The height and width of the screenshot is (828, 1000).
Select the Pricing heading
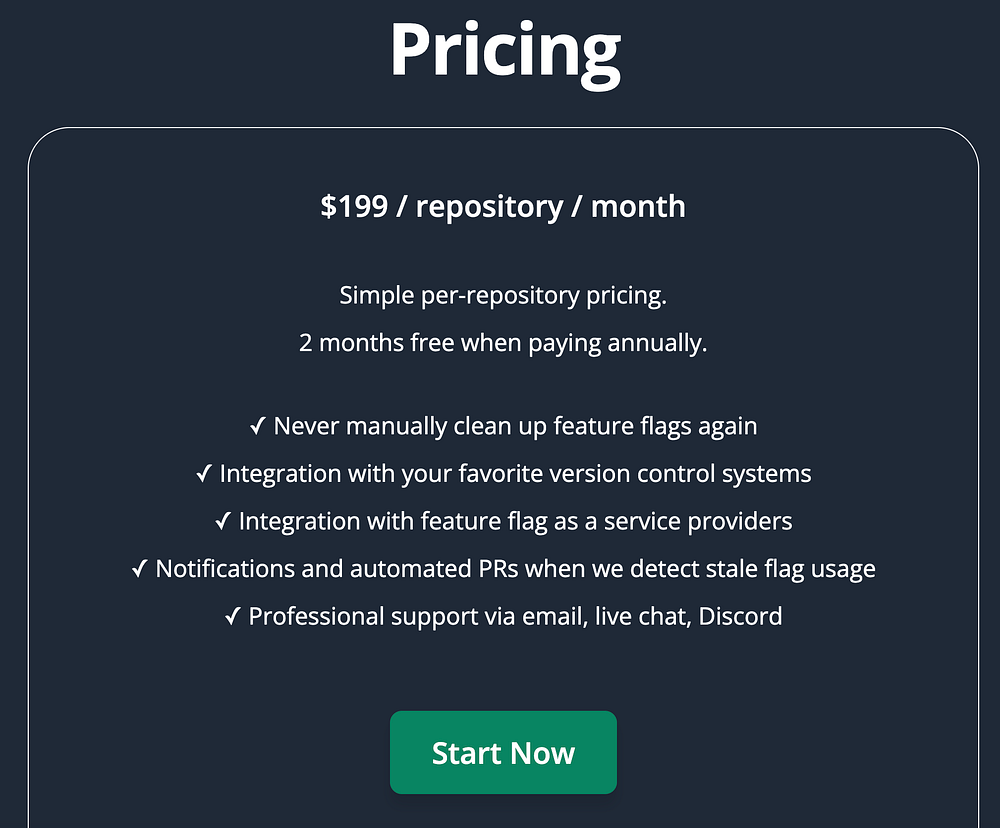coord(504,50)
